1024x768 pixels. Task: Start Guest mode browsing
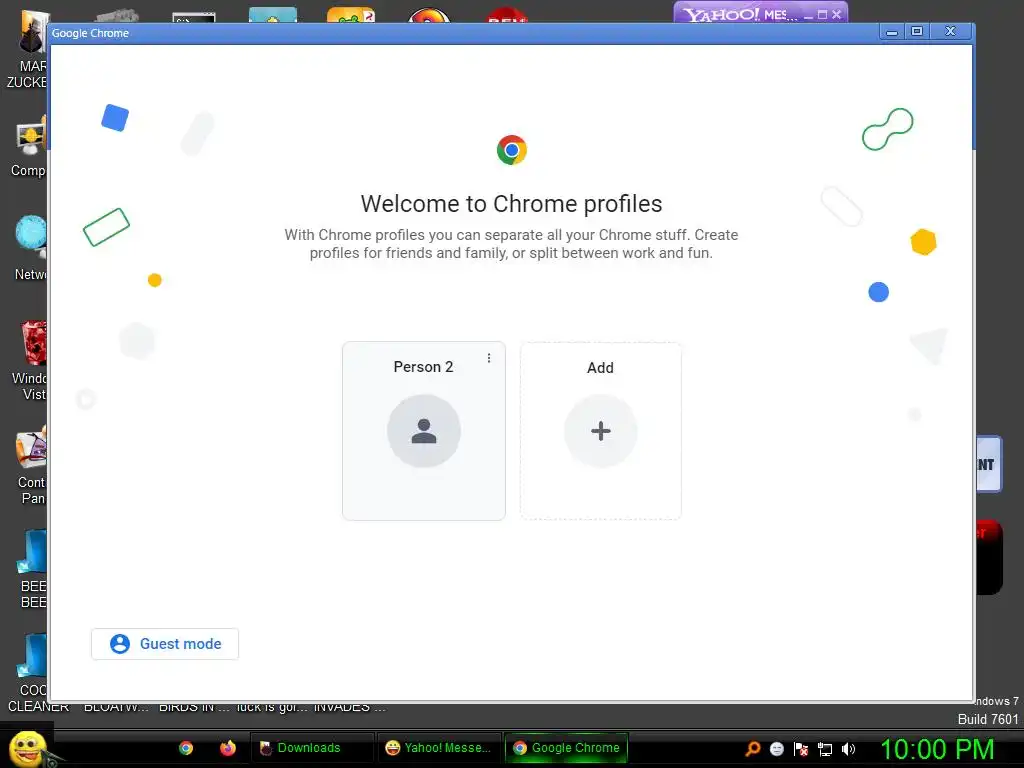[165, 644]
